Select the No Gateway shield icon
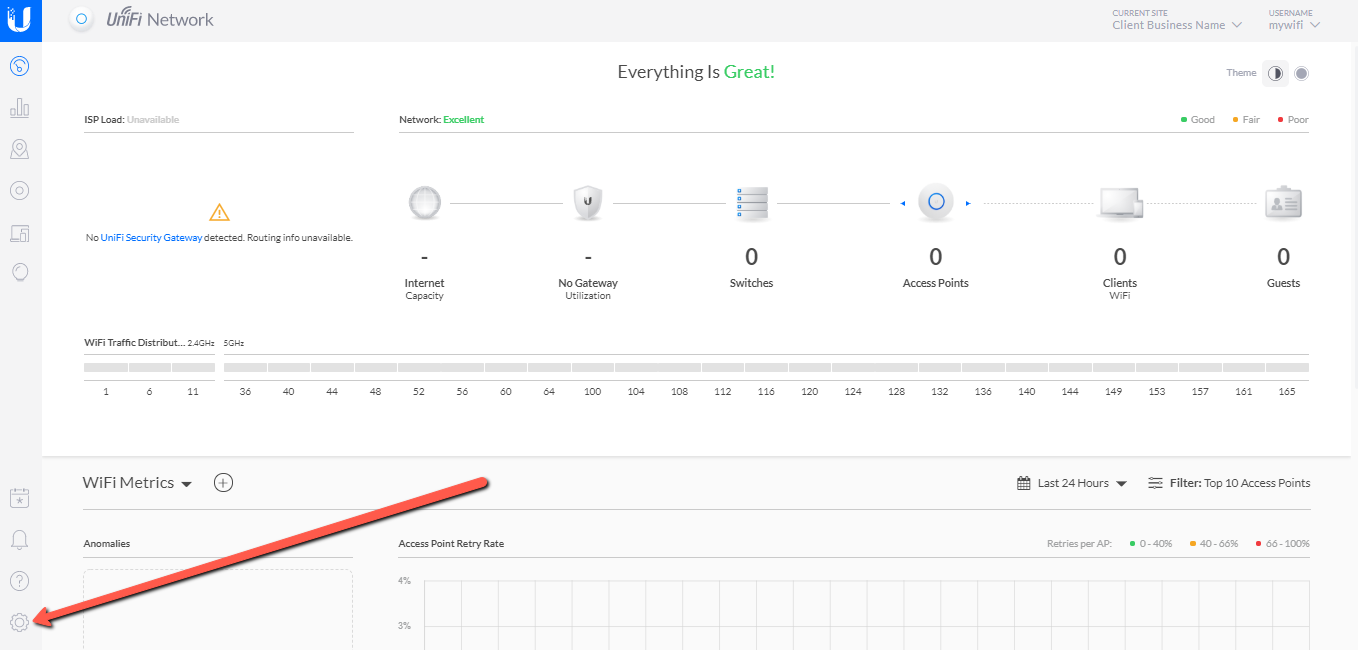Screen dimensions: 1358x650 click(x=588, y=203)
